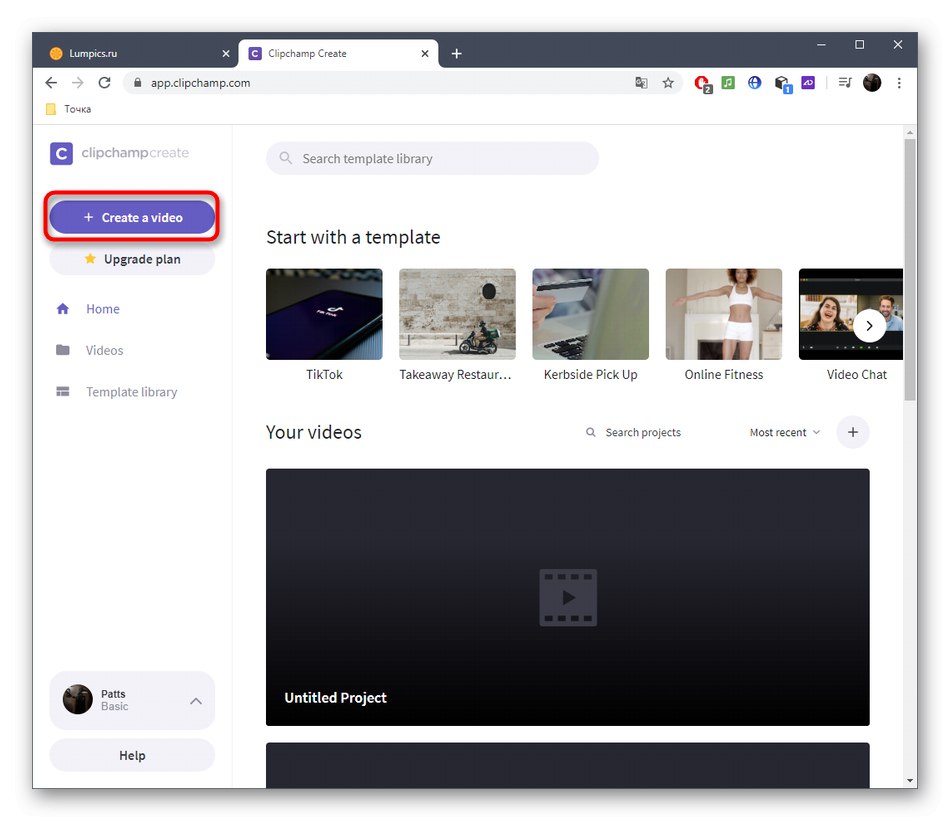Click the Clipchamp logo icon
950x821 pixels.
pyautogui.click(x=61, y=153)
